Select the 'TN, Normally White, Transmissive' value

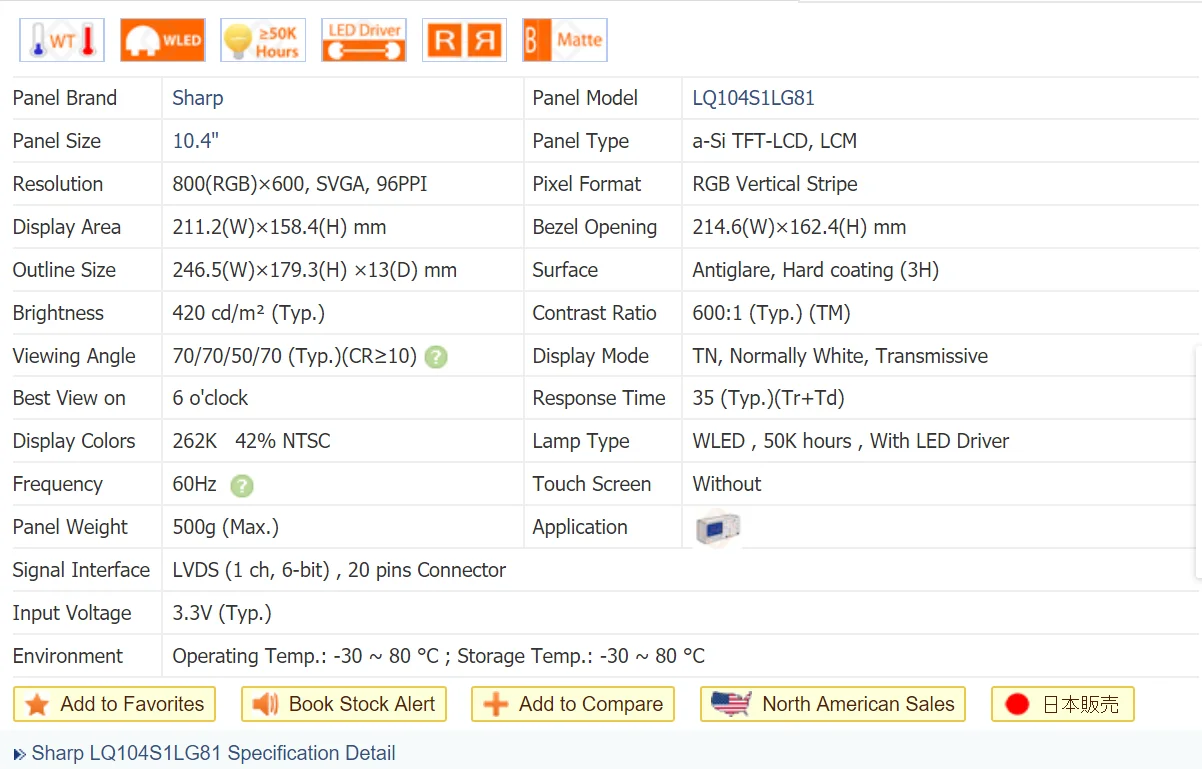click(840, 356)
